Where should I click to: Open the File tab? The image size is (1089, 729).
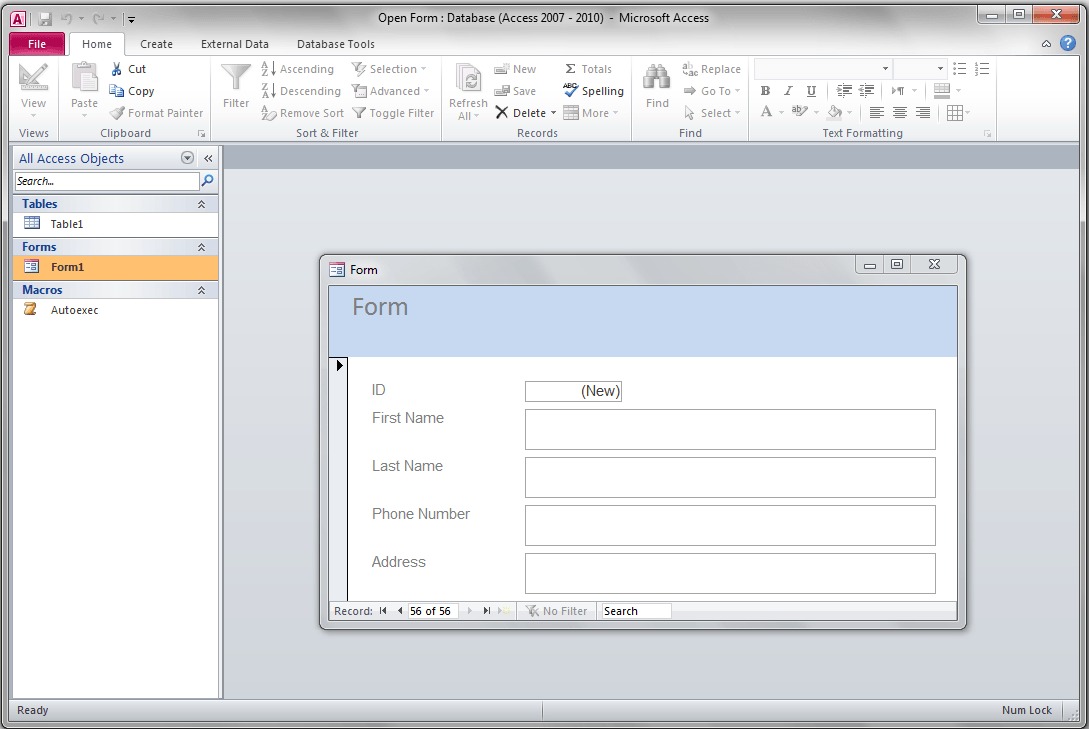[x=37, y=44]
